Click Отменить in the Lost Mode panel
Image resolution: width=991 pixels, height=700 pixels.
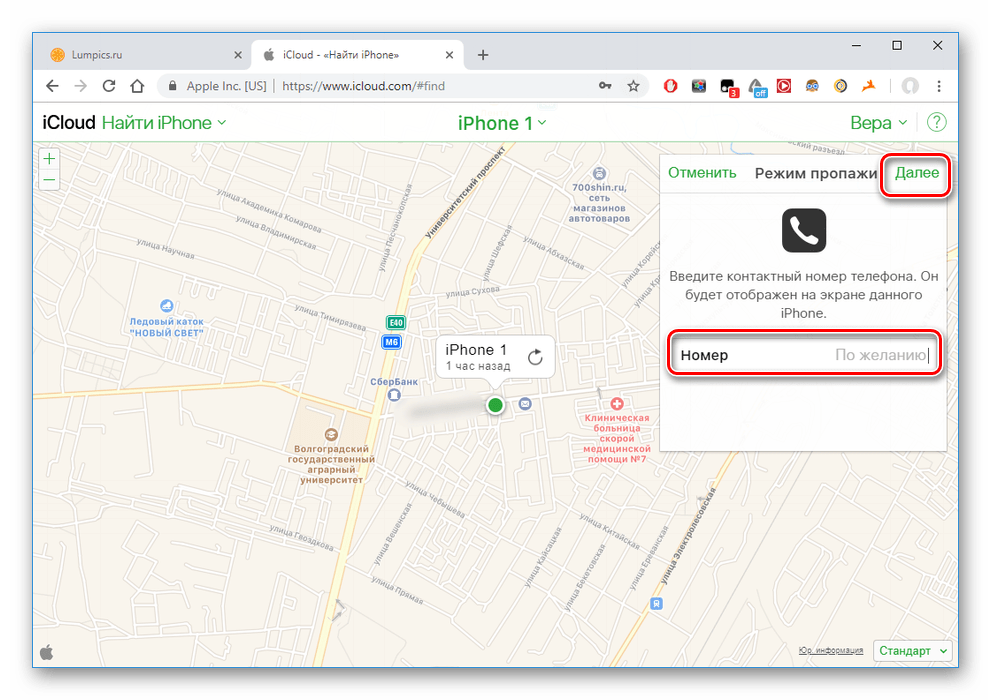[x=702, y=172]
